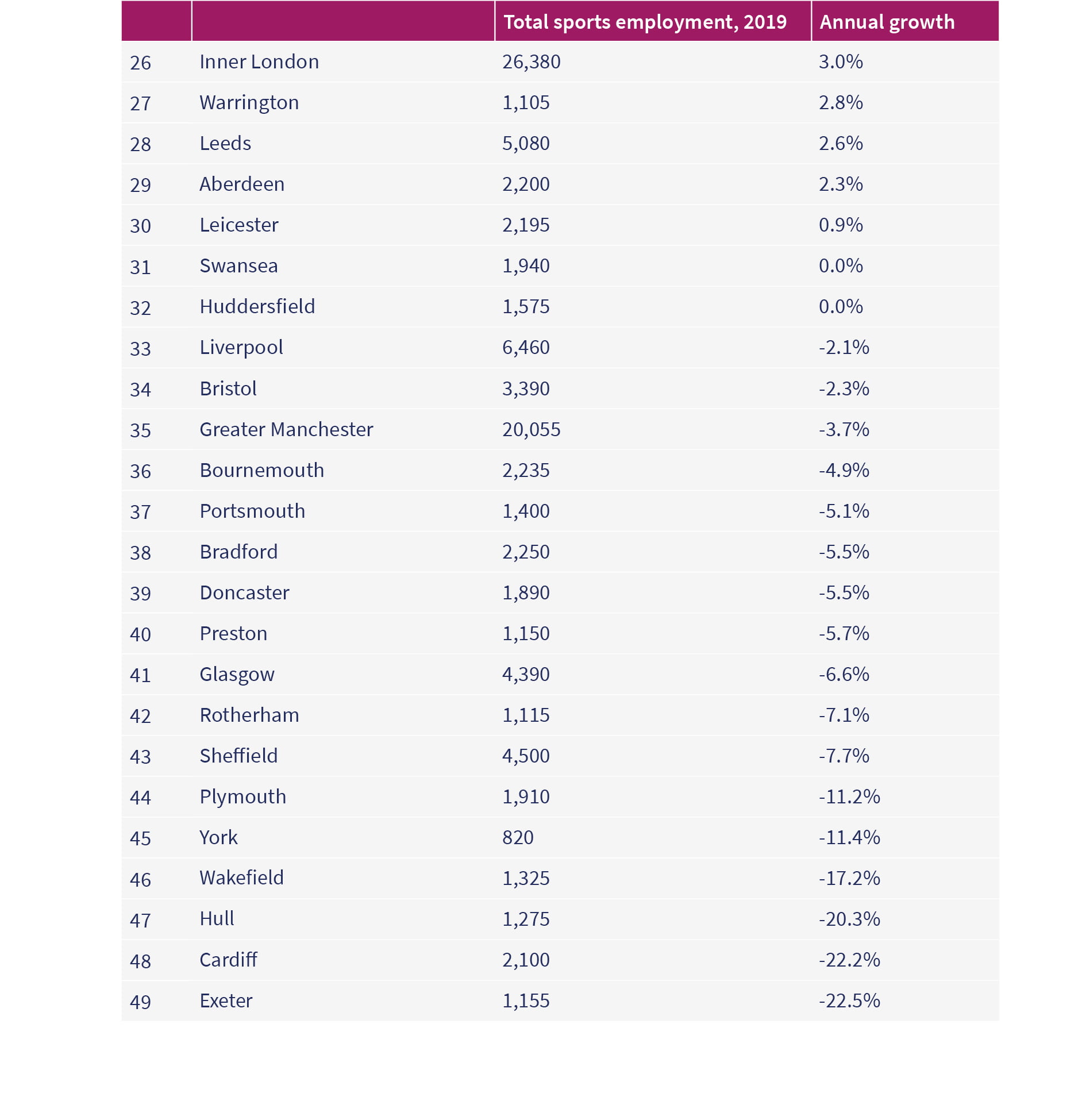Image resolution: width=1086 pixels, height=1120 pixels.
Task: Click the Total sports employment, 2019 header
Action: click(645, 22)
